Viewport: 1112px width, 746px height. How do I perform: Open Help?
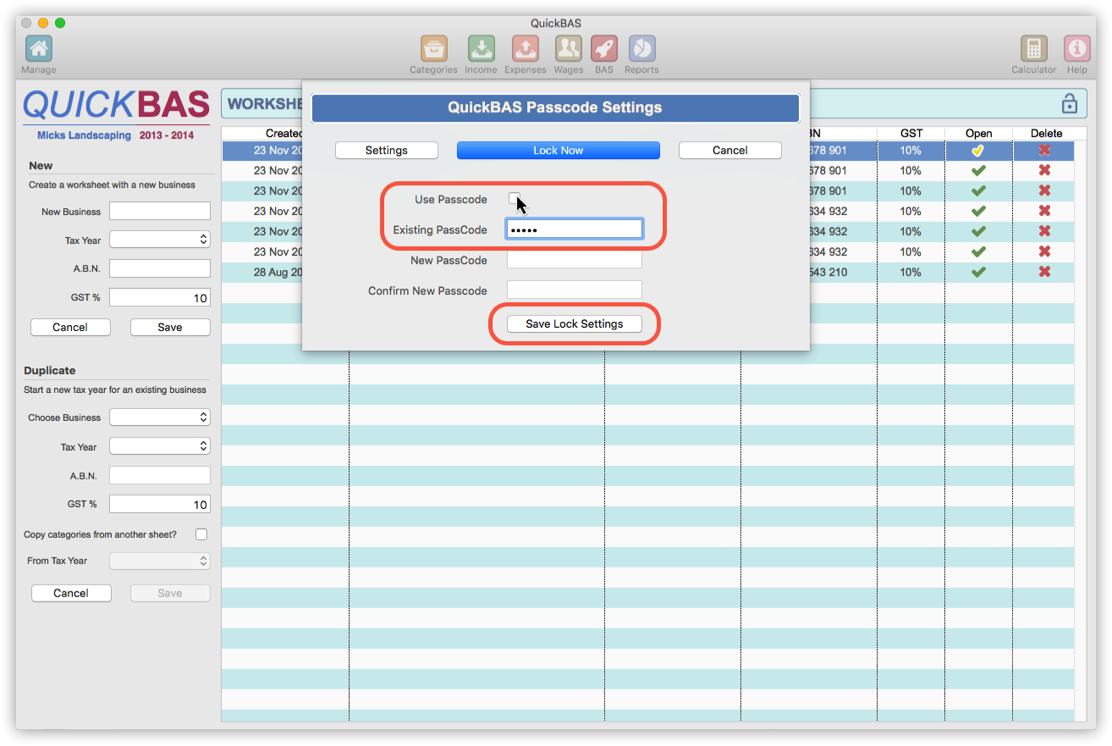point(1077,47)
